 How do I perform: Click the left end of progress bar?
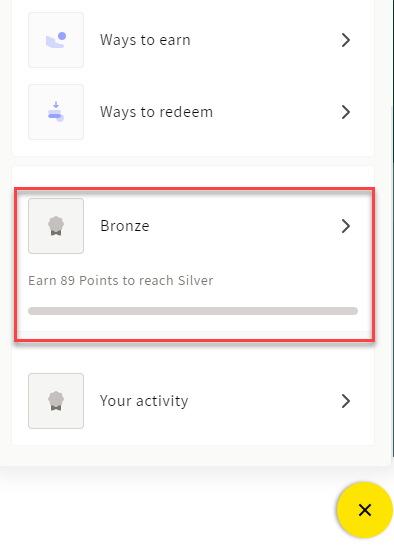32,311
